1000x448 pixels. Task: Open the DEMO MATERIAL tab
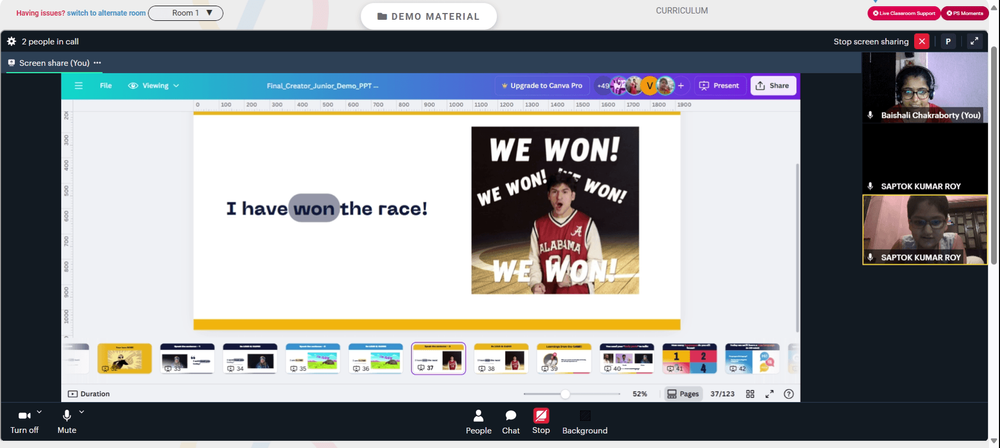pyautogui.click(x=428, y=17)
